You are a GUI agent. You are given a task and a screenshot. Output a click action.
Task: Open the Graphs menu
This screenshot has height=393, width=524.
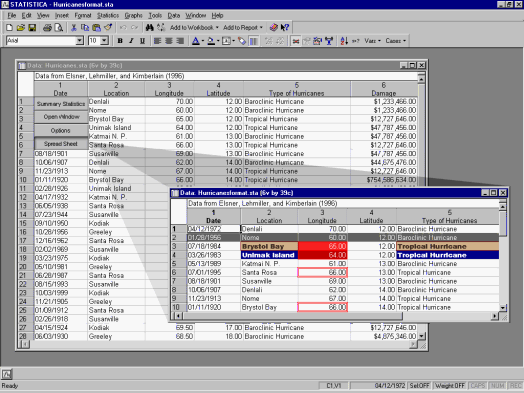click(x=133, y=15)
